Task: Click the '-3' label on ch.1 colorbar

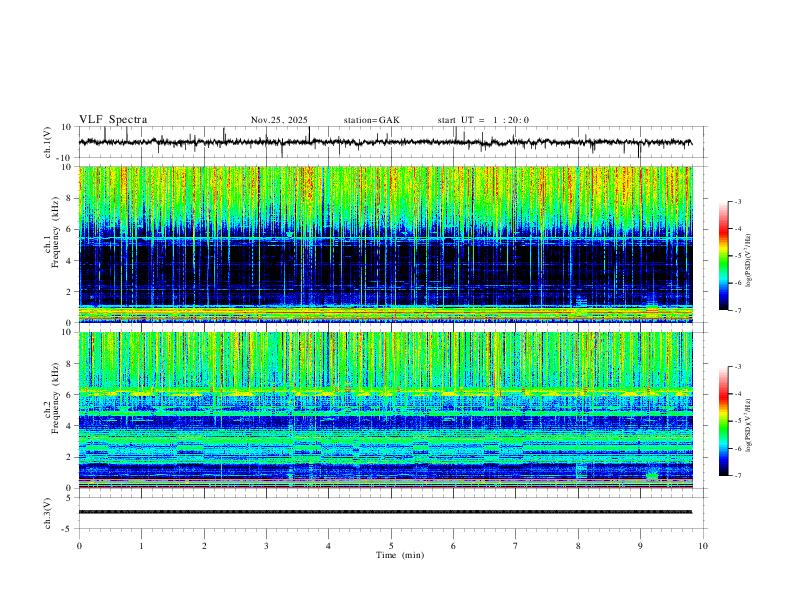Action: (x=738, y=201)
